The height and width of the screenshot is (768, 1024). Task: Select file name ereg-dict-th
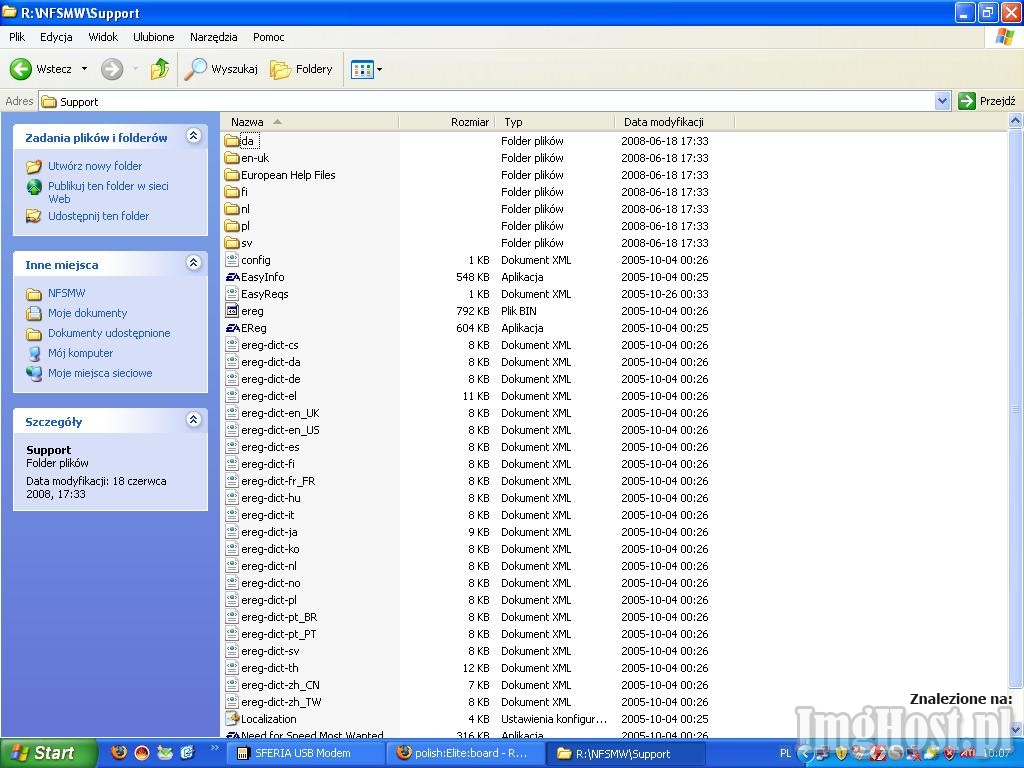(x=270, y=667)
